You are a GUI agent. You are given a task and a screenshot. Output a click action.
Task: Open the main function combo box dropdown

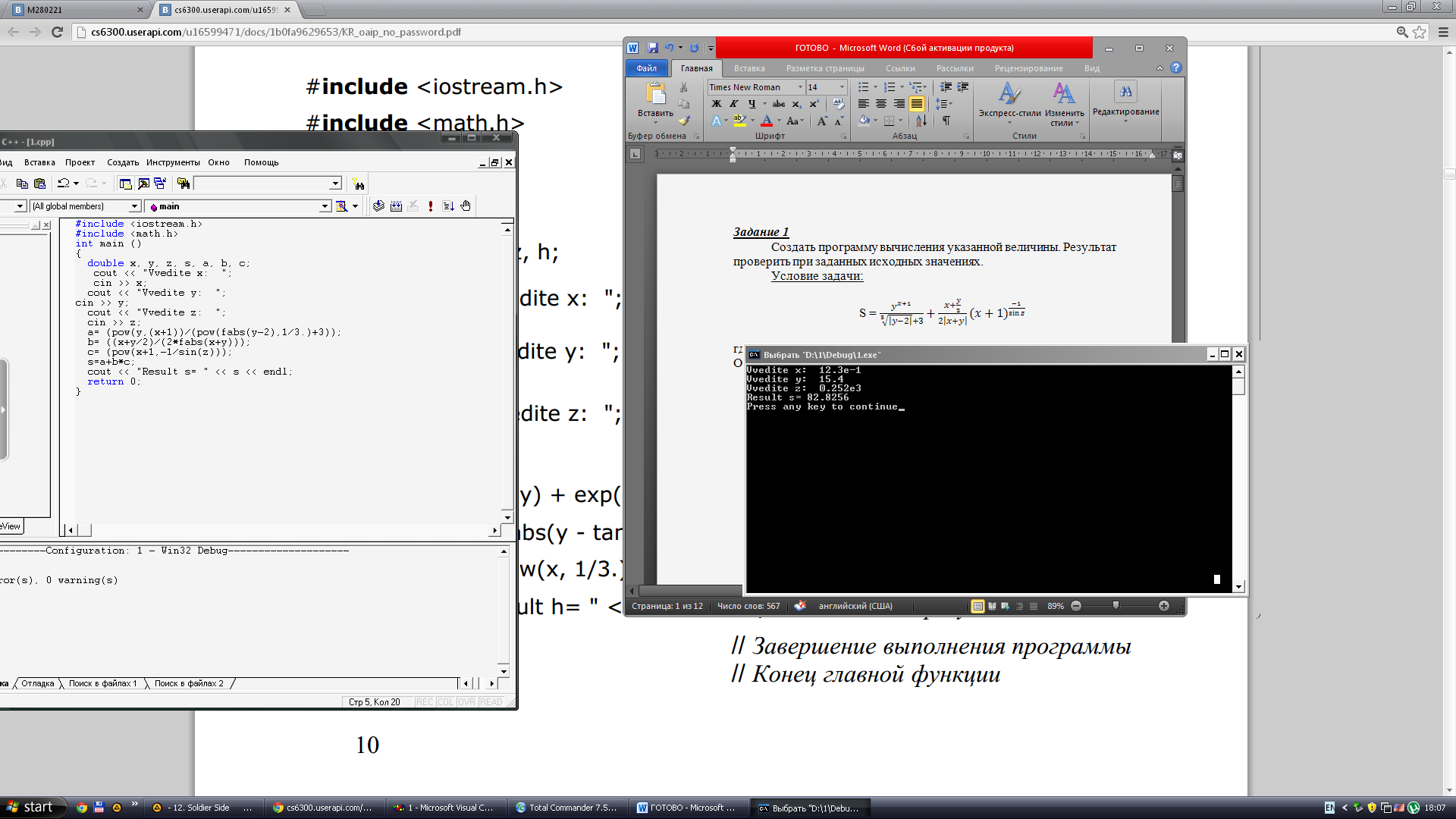click(325, 206)
